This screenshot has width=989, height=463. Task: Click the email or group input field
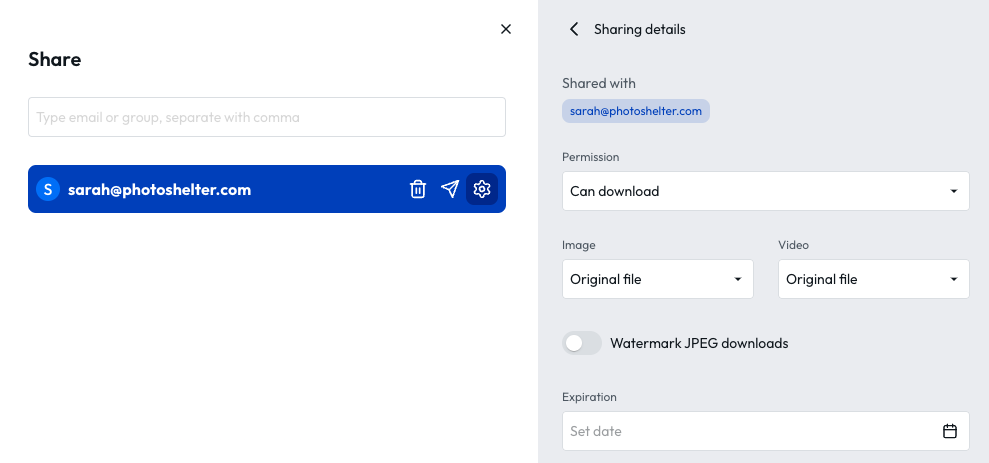coord(267,117)
